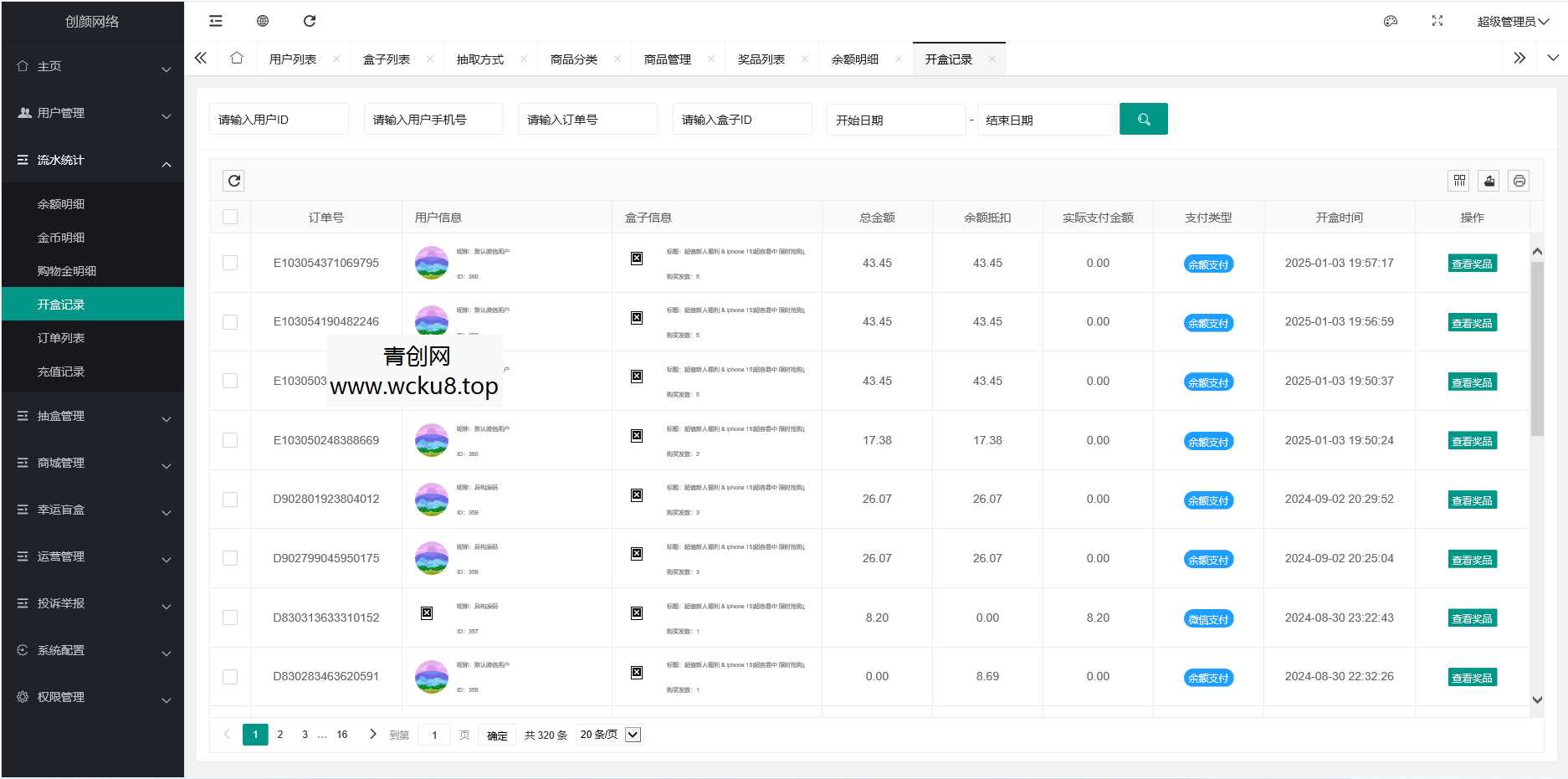
Task: Refresh the table with the reload icon
Action: pos(233,180)
